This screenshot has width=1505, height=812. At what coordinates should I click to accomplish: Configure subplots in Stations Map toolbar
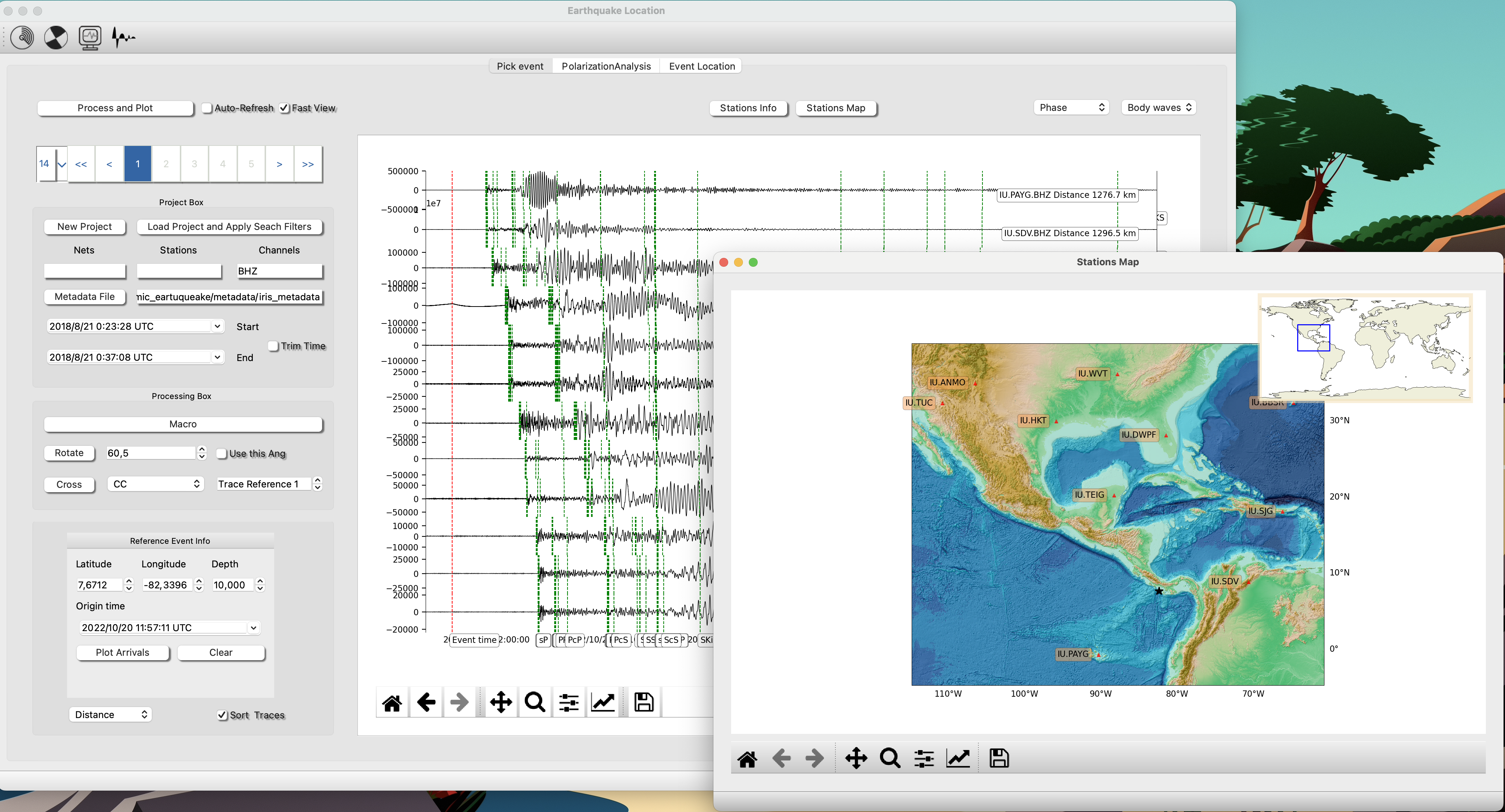pyautogui.click(x=924, y=759)
